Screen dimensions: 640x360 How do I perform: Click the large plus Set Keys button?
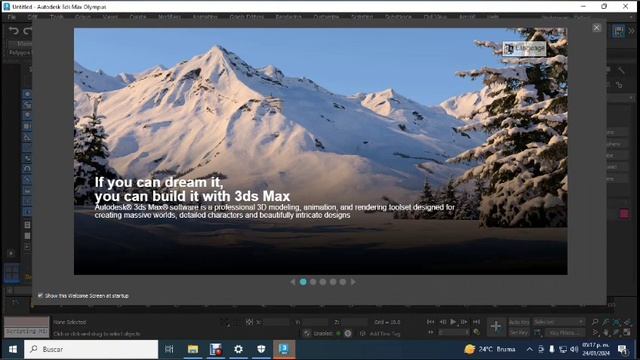click(496, 327)
